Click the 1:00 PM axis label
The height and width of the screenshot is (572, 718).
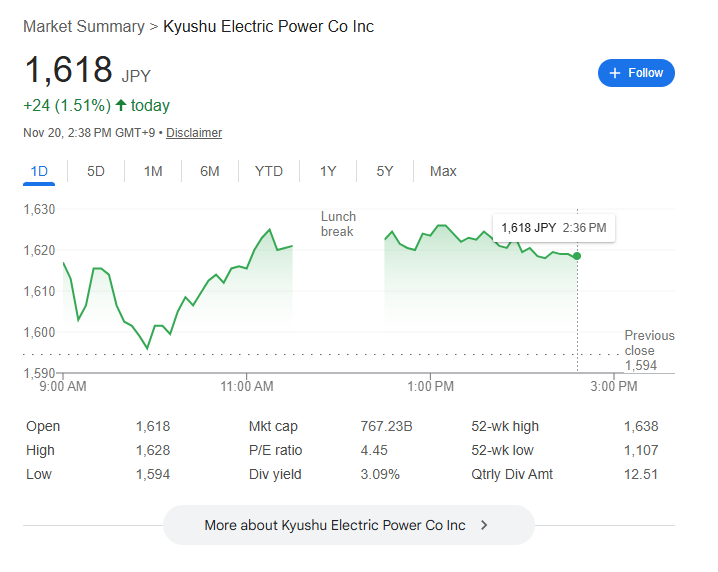click(430, 386)
